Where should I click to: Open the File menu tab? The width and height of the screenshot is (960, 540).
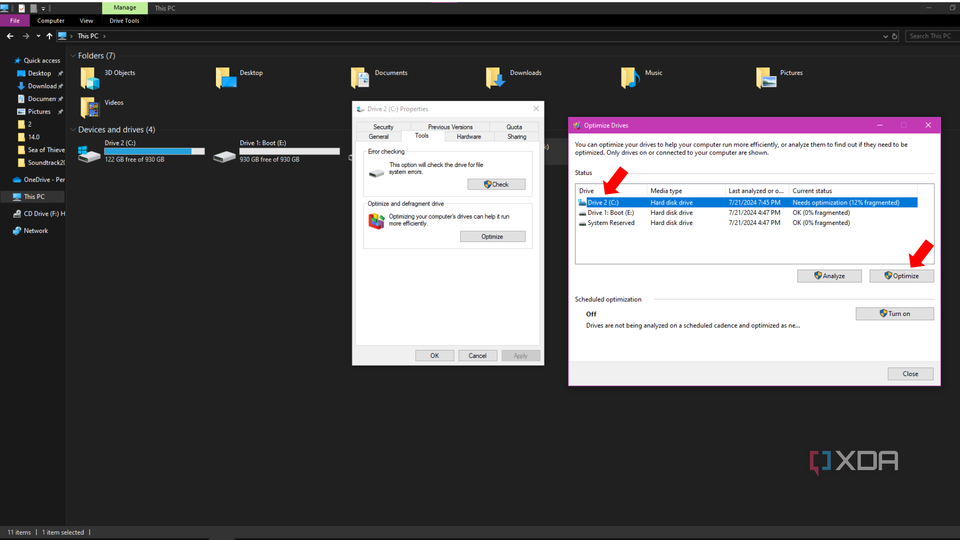click(x=15, y=21)
